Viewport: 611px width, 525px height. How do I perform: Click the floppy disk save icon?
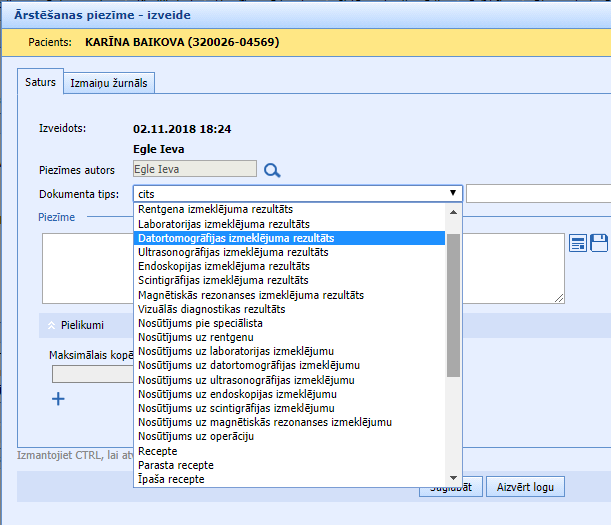[x=599, y=243]
